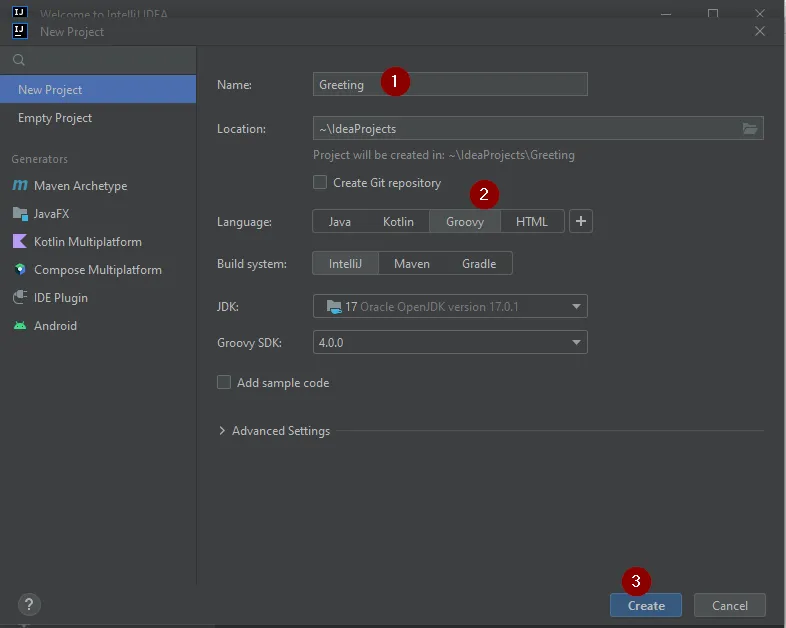Choose the Kotlin Multiplatform generator icon
This screenshot has width=786, height=628.
tap(20, 242)
